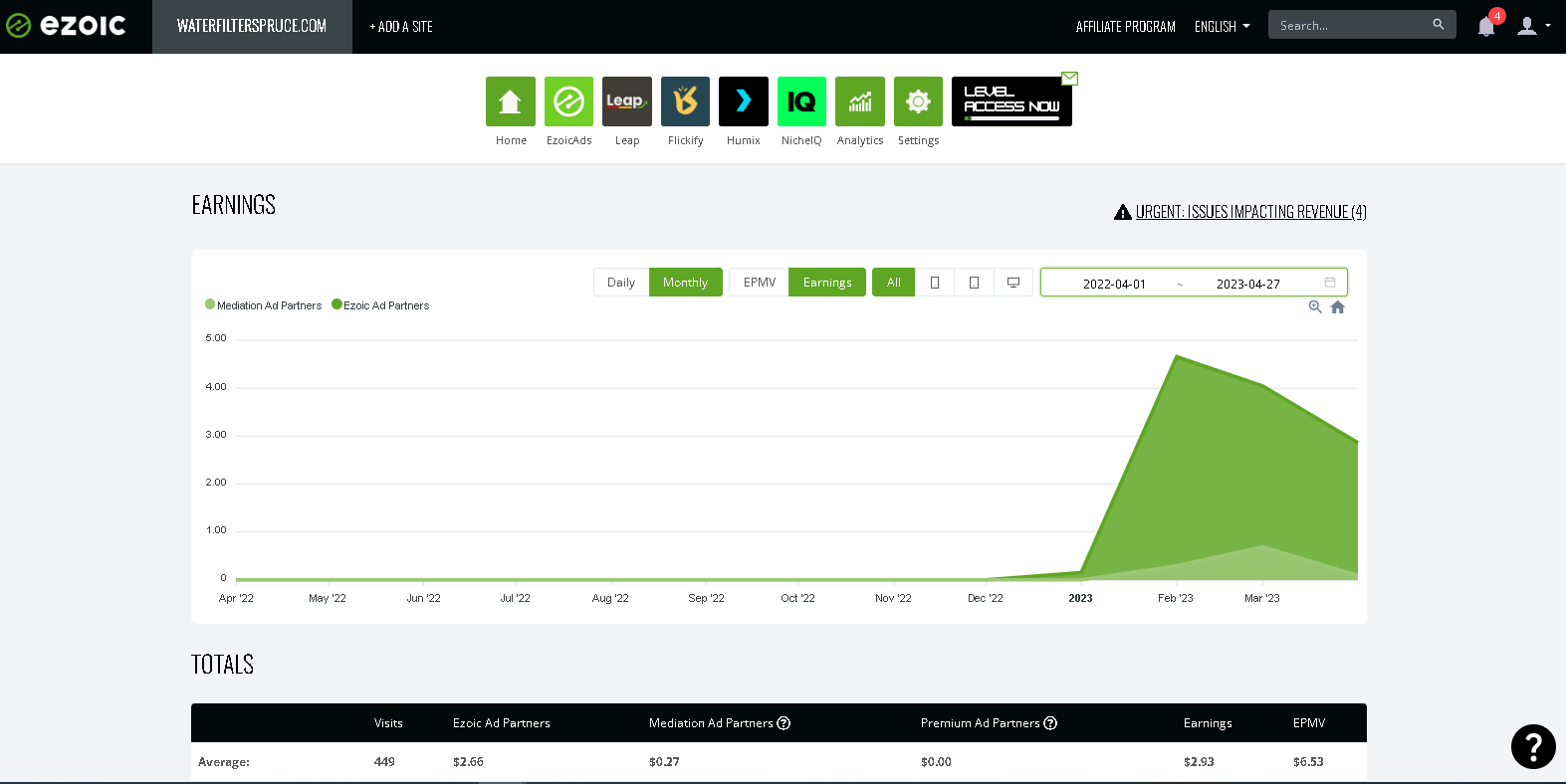Select the All devices filter
Viewport: 1566px width, 784px height.
pos(894,283)
